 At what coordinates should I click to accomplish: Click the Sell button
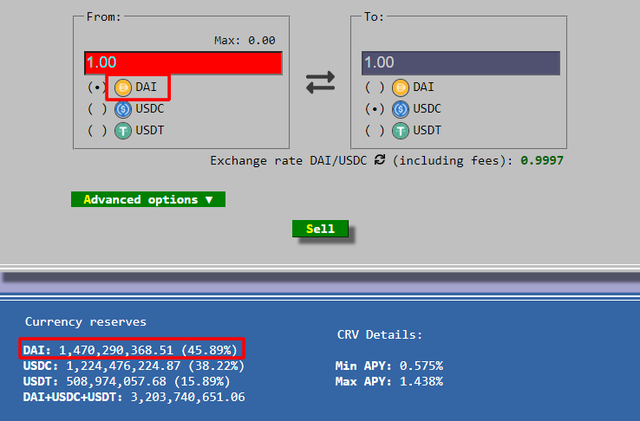coord(320,229)
